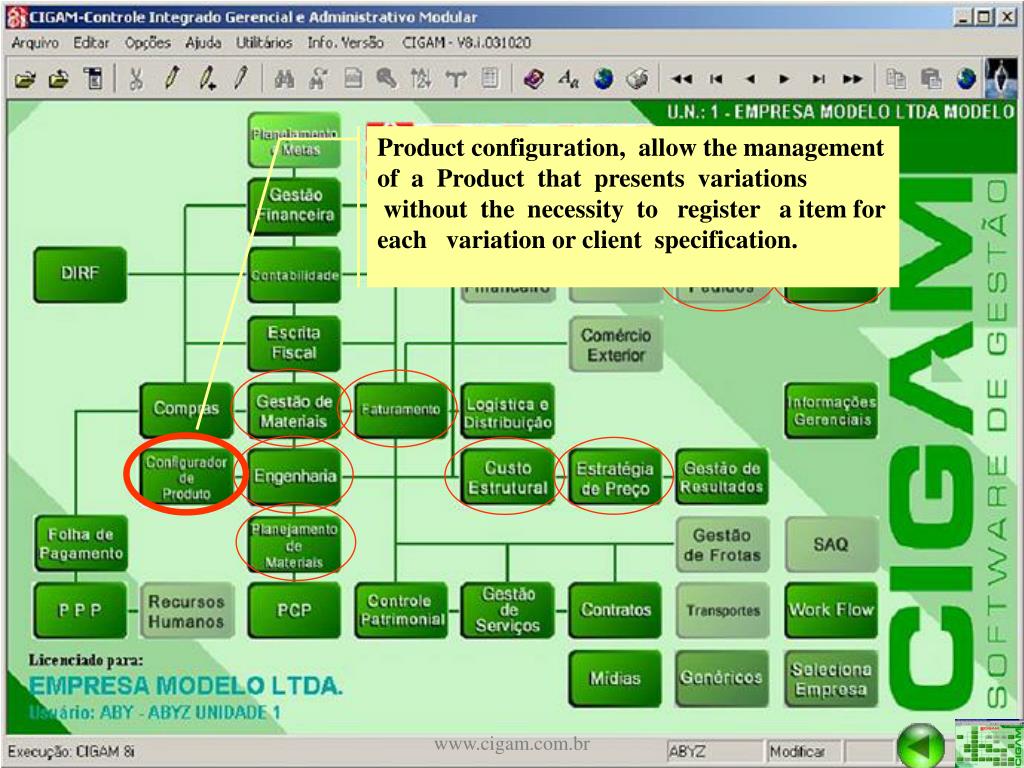Open the Arquivo menu
This screenshot has height=768, width=1024.
coord(35,43)
